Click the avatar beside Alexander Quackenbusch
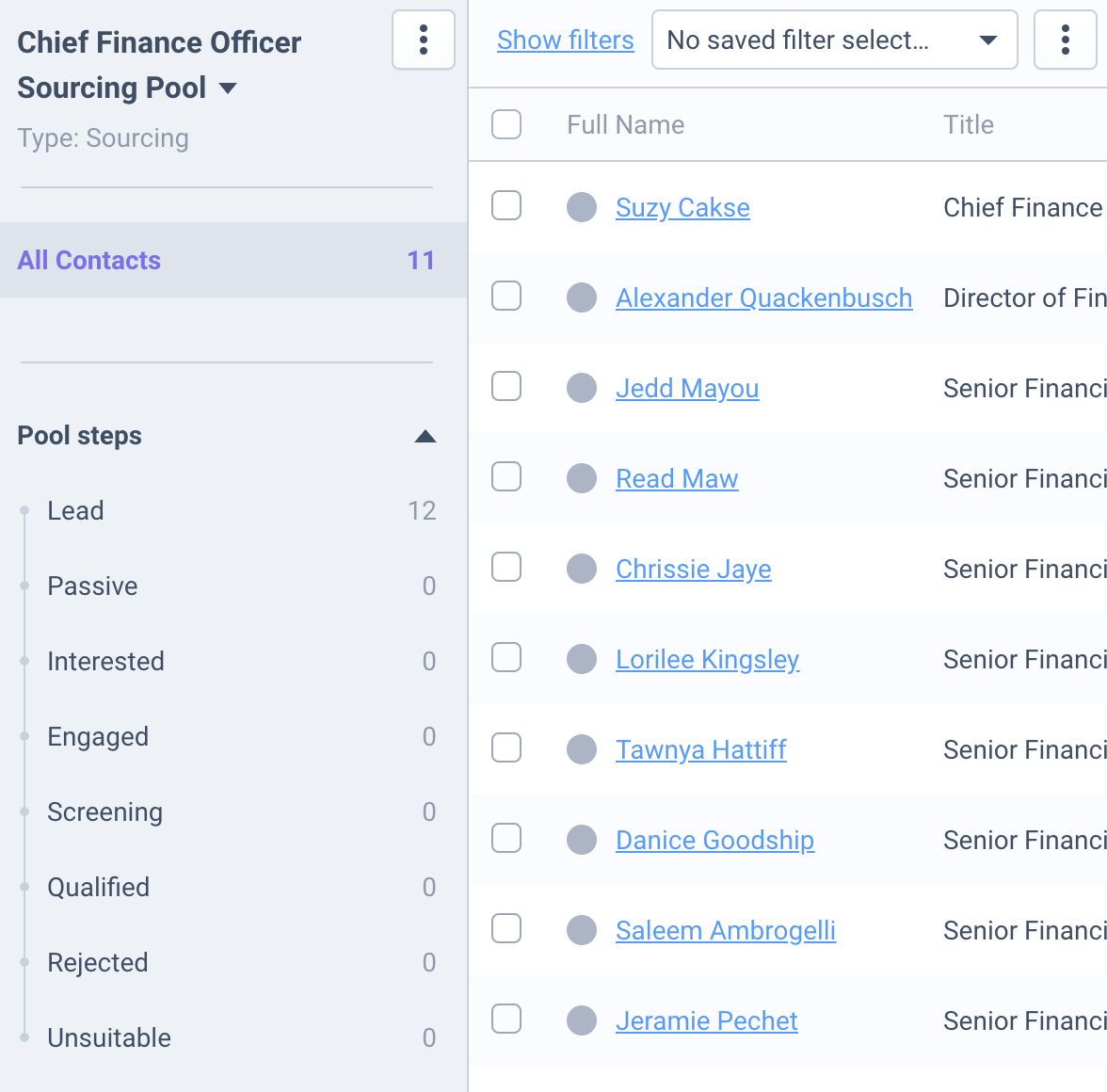 [582, 297]
